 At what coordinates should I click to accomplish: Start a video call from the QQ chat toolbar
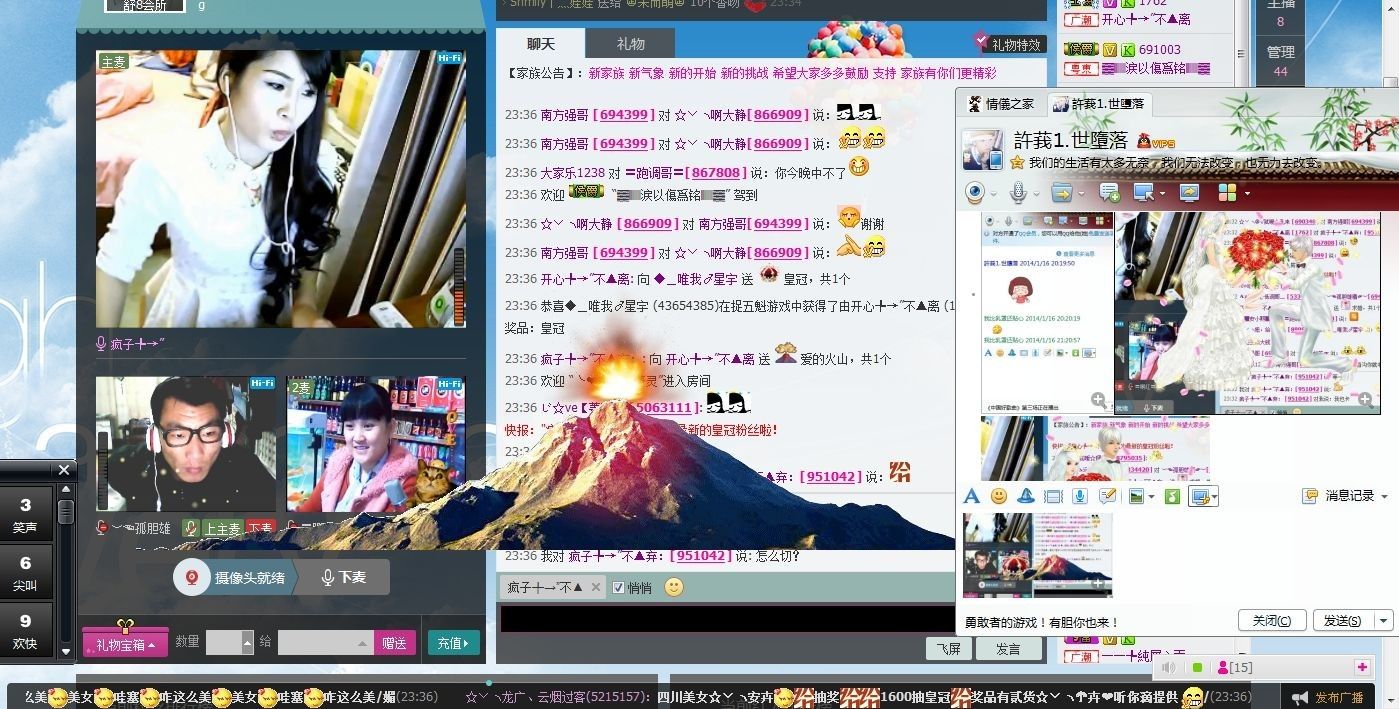point(975,192)
